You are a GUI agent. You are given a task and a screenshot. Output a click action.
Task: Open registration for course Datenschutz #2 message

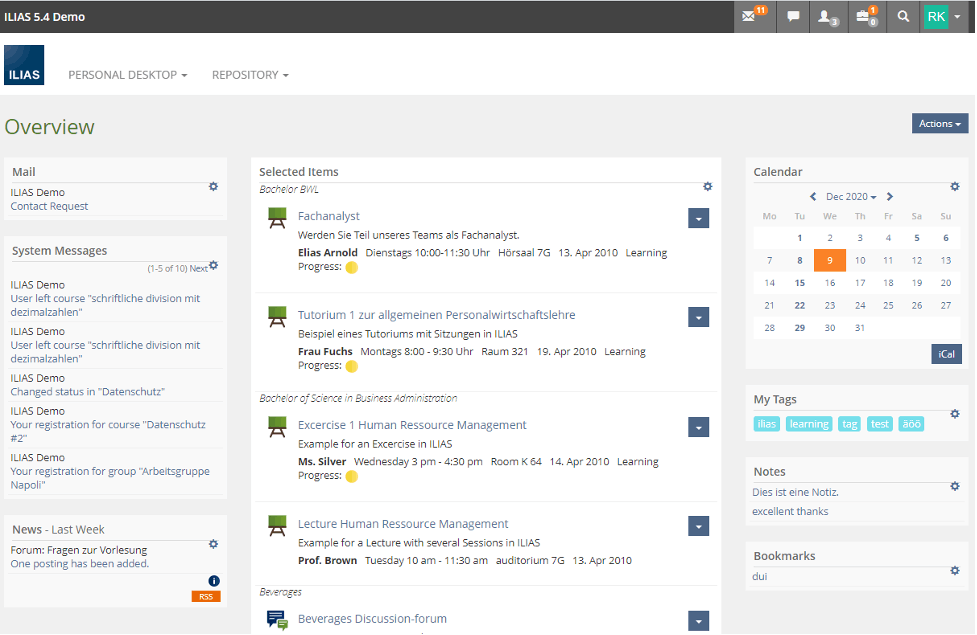coord(108,431)
